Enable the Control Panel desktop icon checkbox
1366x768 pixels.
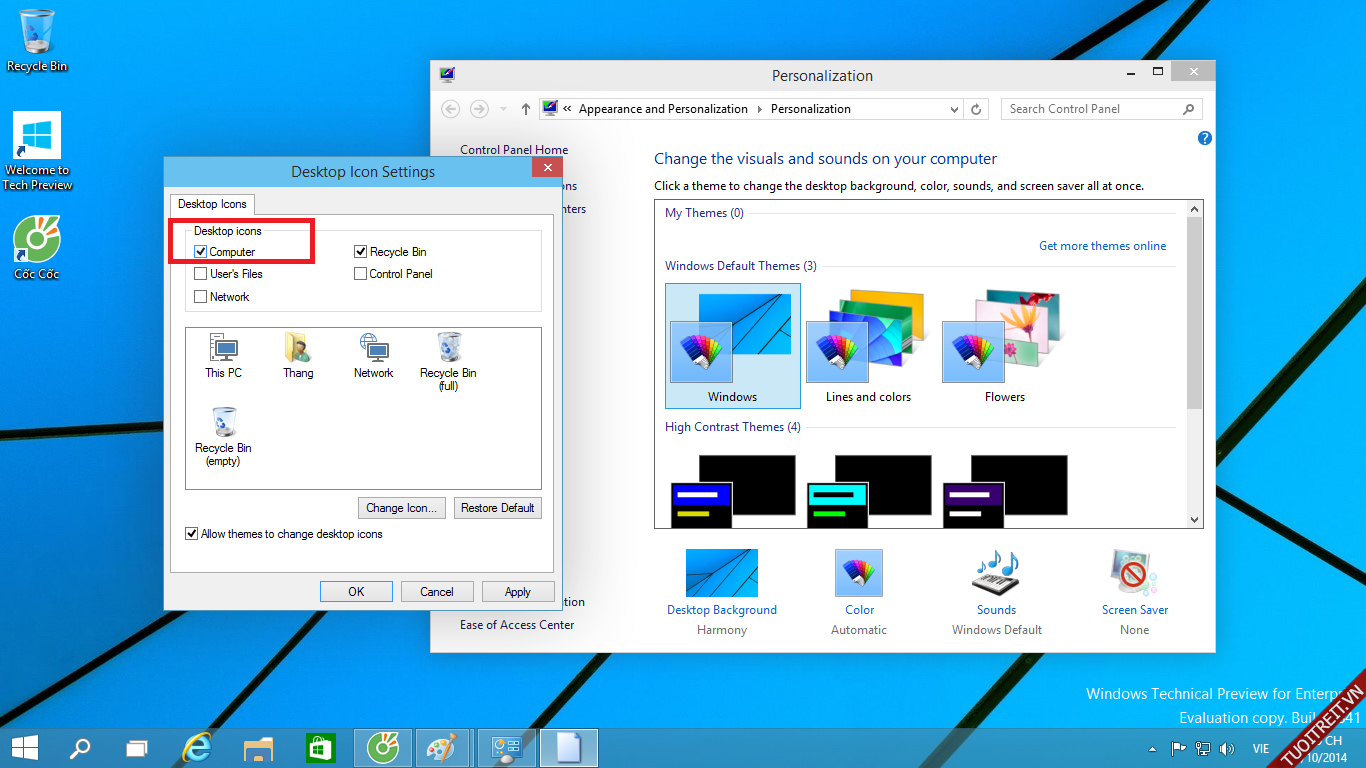click(x=361, y=274)
